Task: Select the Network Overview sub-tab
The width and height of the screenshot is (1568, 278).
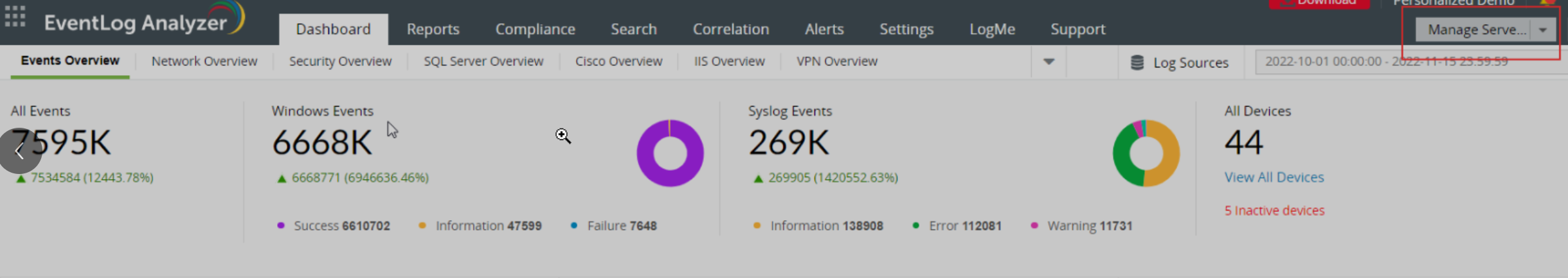Action: (x=204, y=61)
